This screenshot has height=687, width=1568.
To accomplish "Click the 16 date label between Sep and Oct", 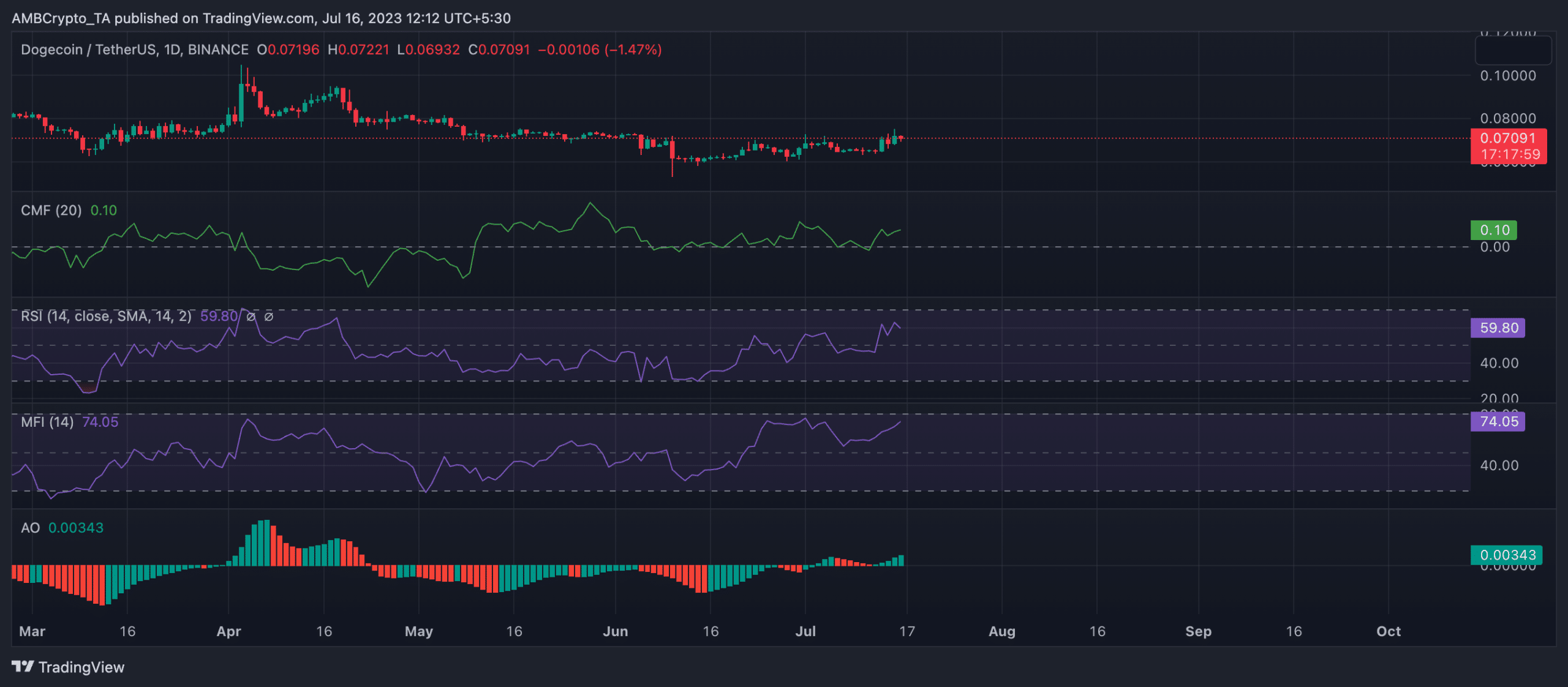I will click(1294, 631).
